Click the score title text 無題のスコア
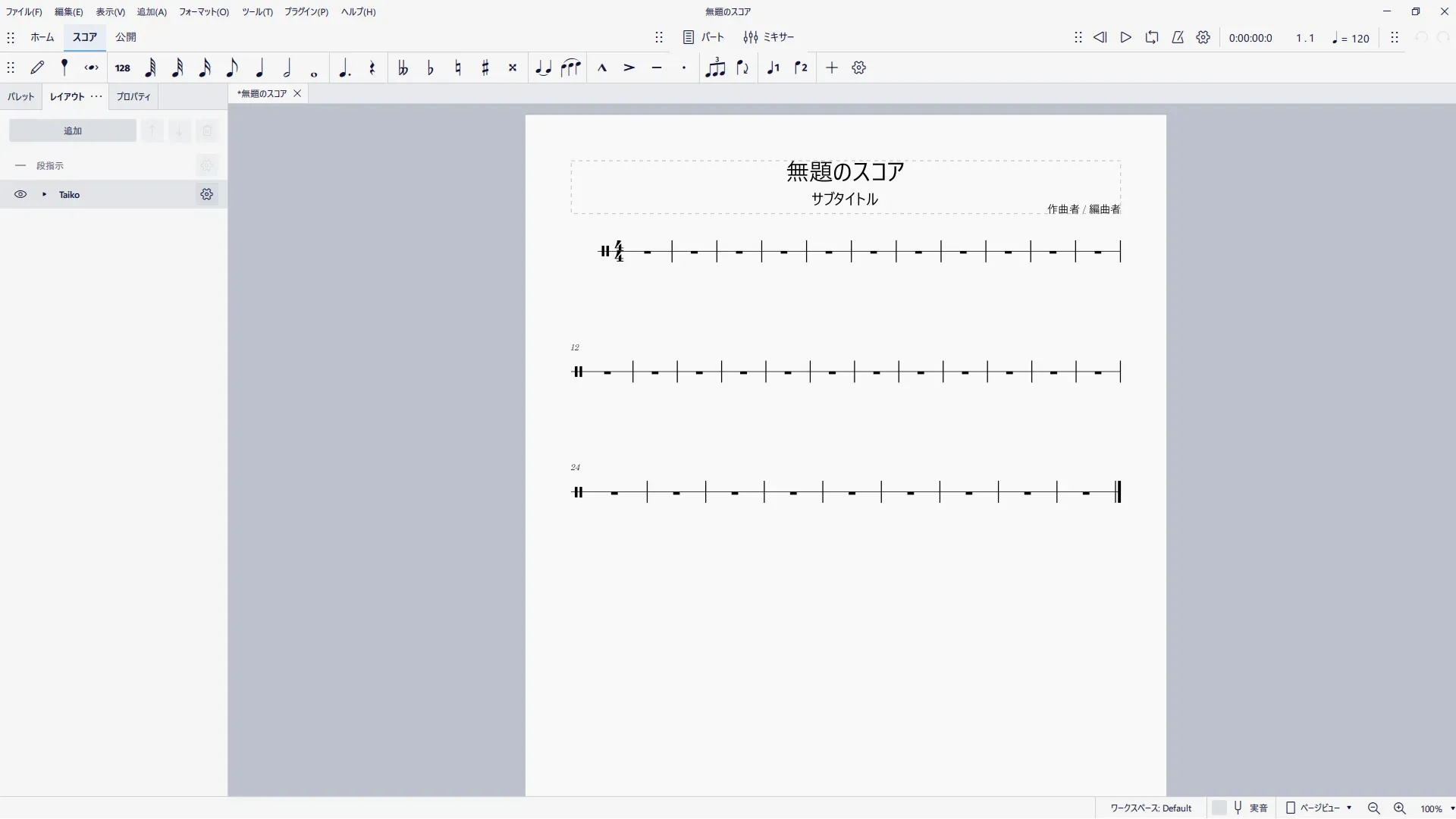The height and width of the screenshot is (819, 1456). coord(845,172)
